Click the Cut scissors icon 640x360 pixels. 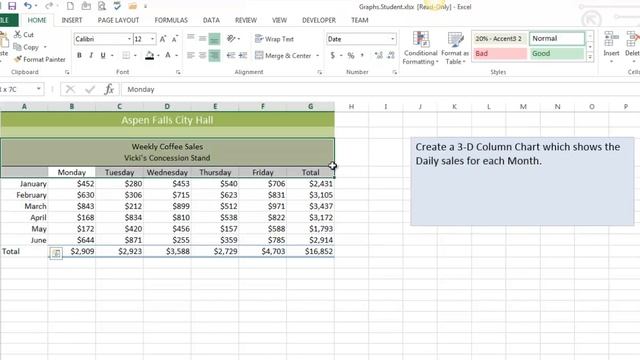click(x=18, y=34)
